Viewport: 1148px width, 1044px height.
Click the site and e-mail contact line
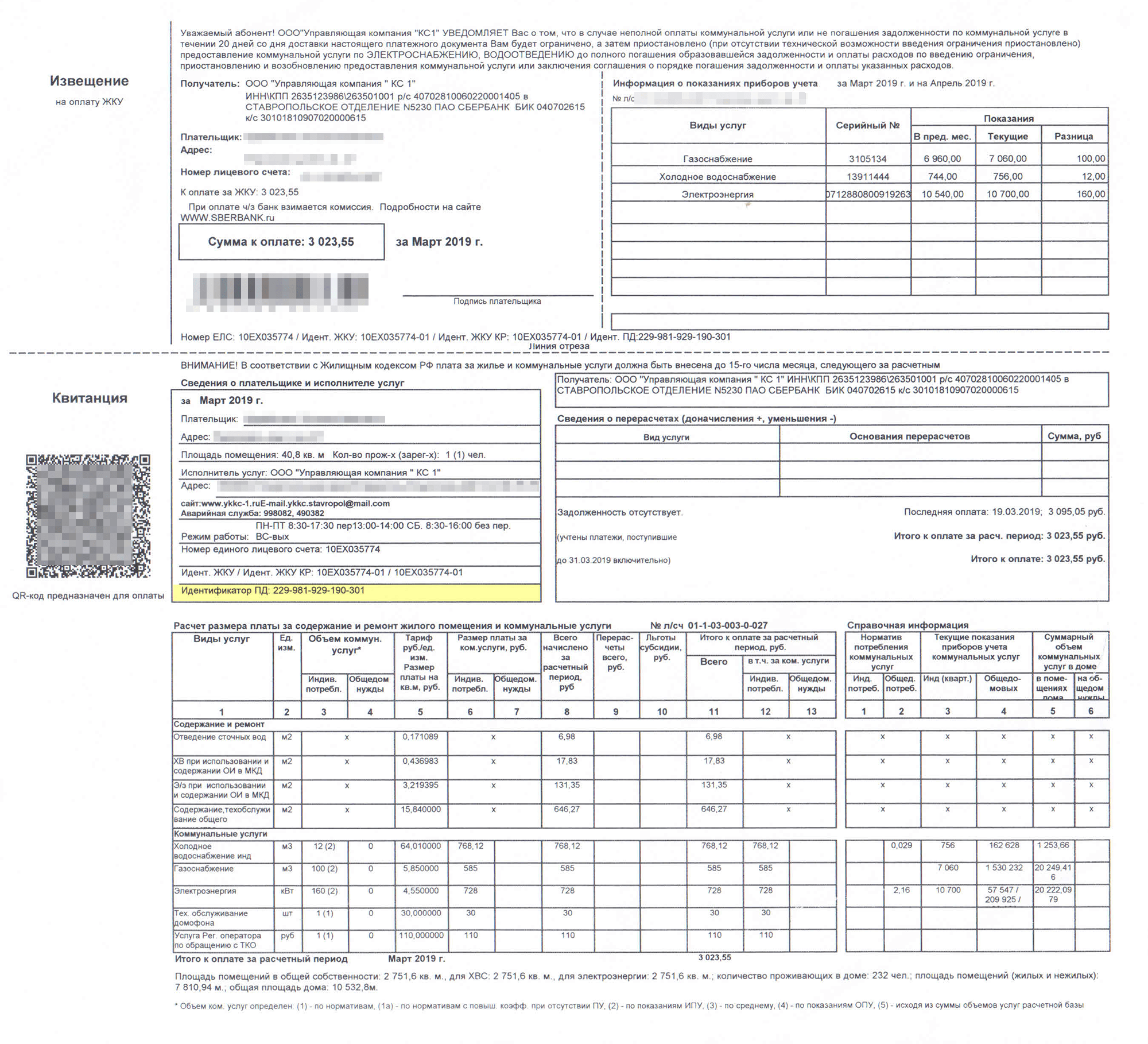285,504
